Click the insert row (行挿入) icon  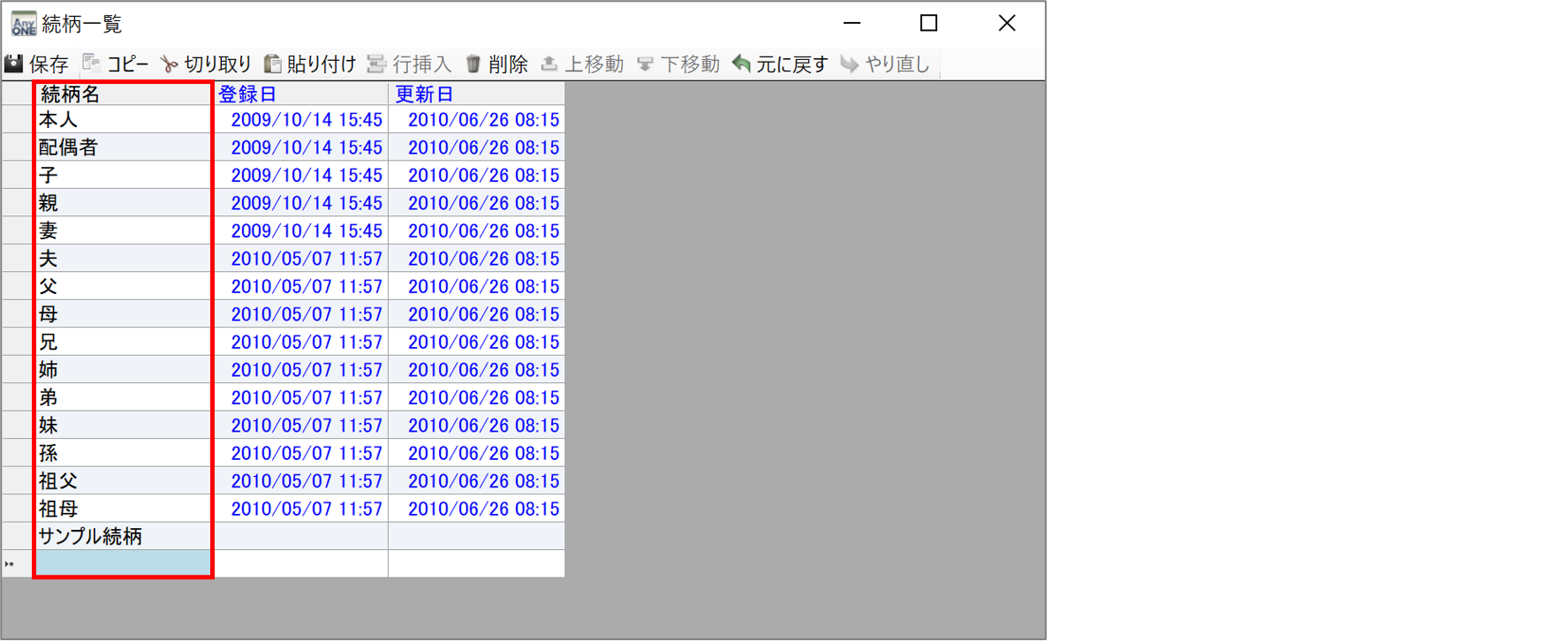tap(377, 64)
